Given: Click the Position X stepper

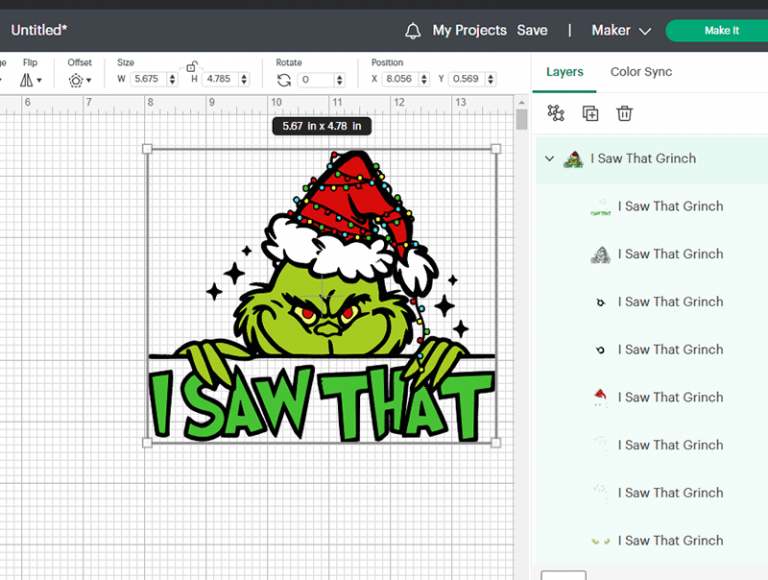Looking at the screenshot, I should tap(424, 79).
